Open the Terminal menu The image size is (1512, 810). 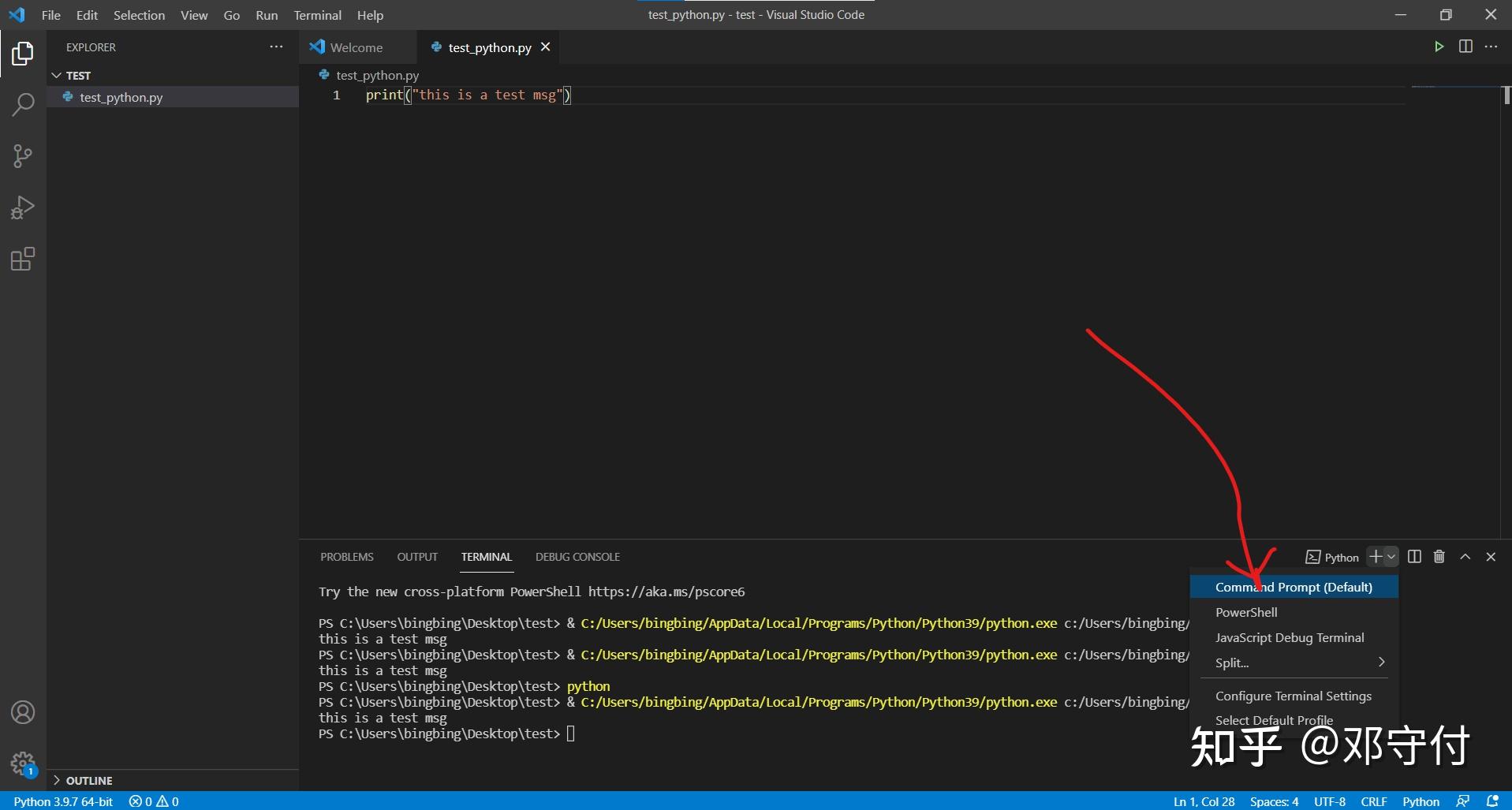point(317,15)
